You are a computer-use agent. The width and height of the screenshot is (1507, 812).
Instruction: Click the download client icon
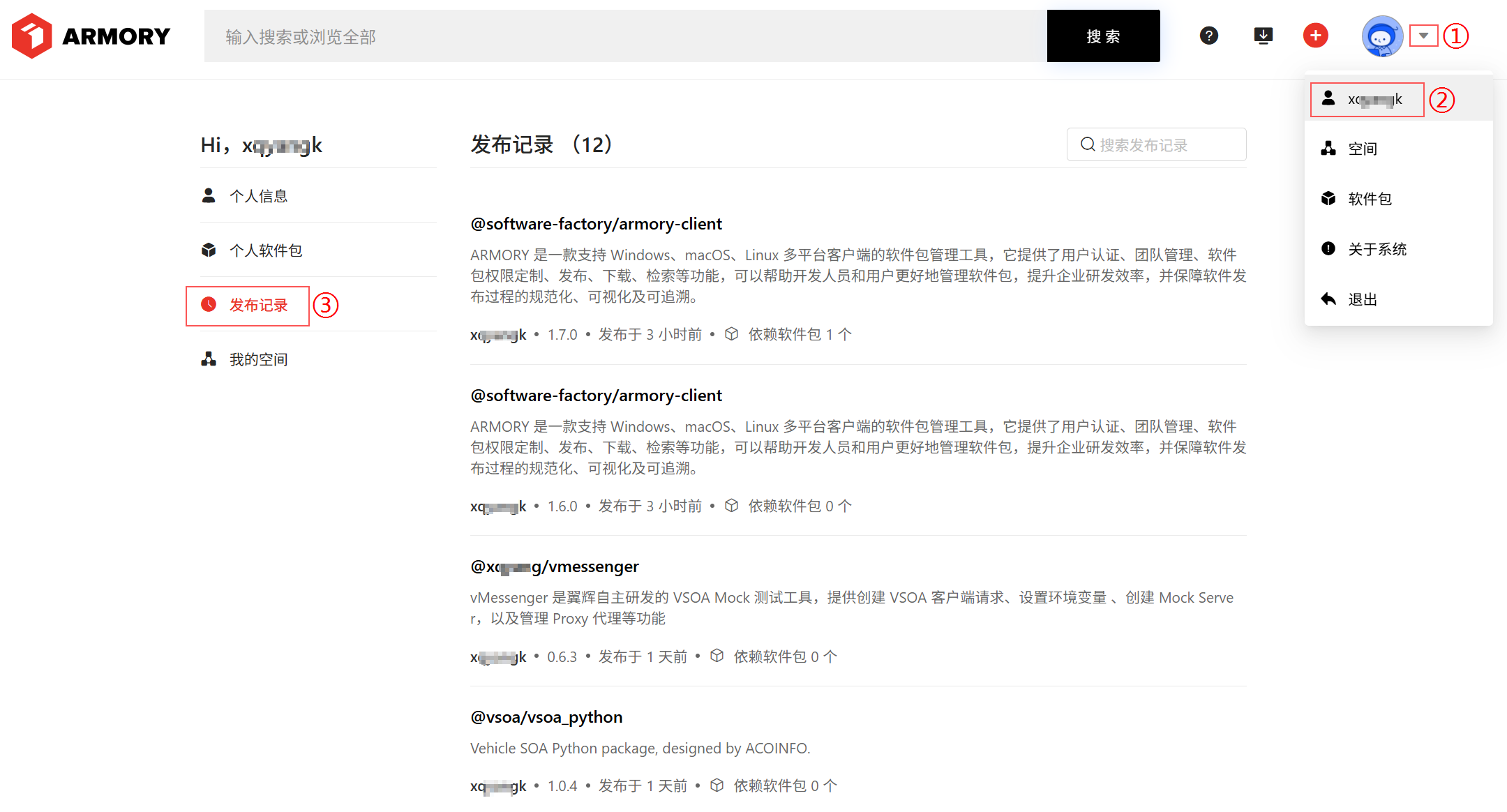point(1263,36)
